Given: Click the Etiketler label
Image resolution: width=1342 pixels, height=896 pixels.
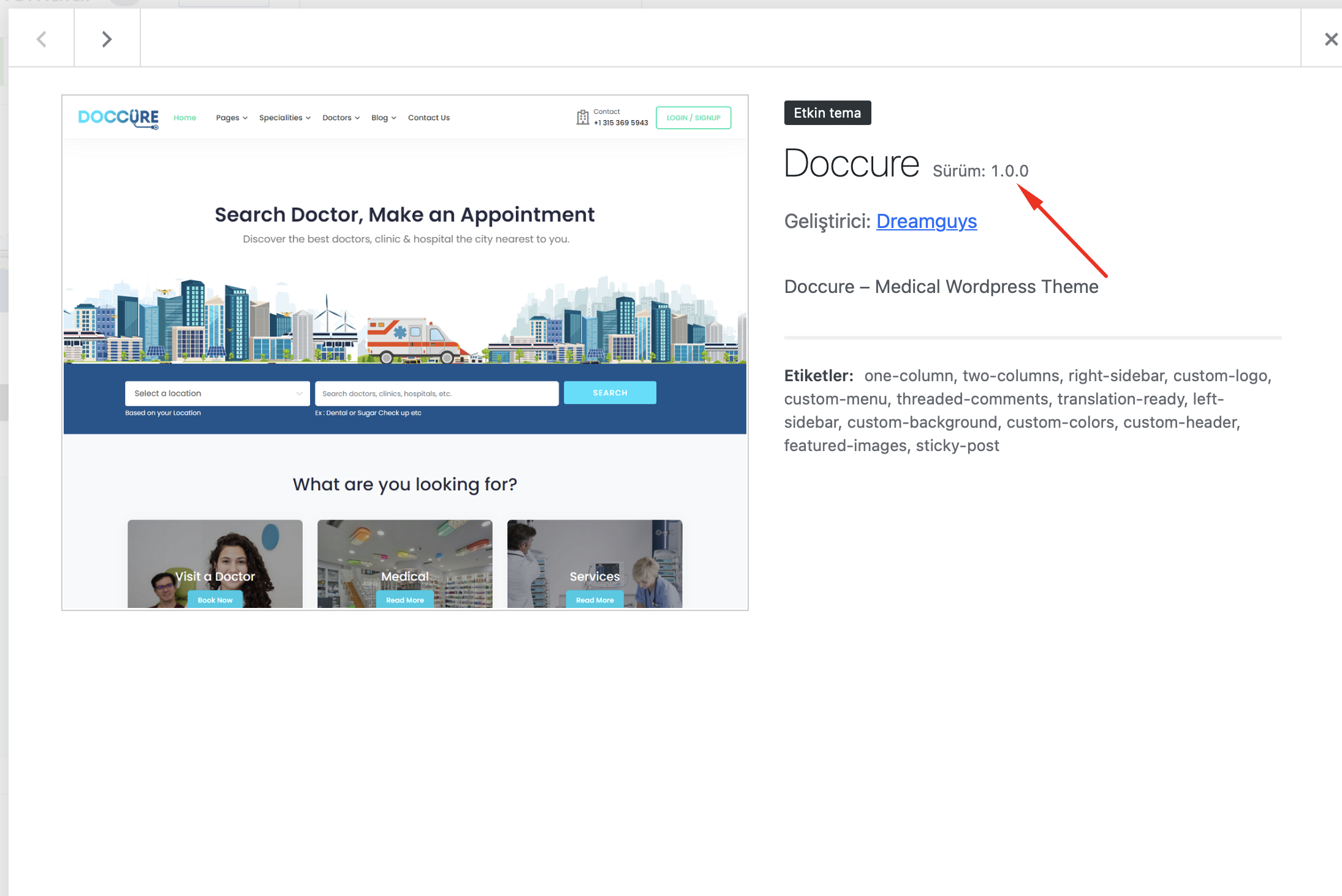Looking at the screenshot, I should (819, 376).
